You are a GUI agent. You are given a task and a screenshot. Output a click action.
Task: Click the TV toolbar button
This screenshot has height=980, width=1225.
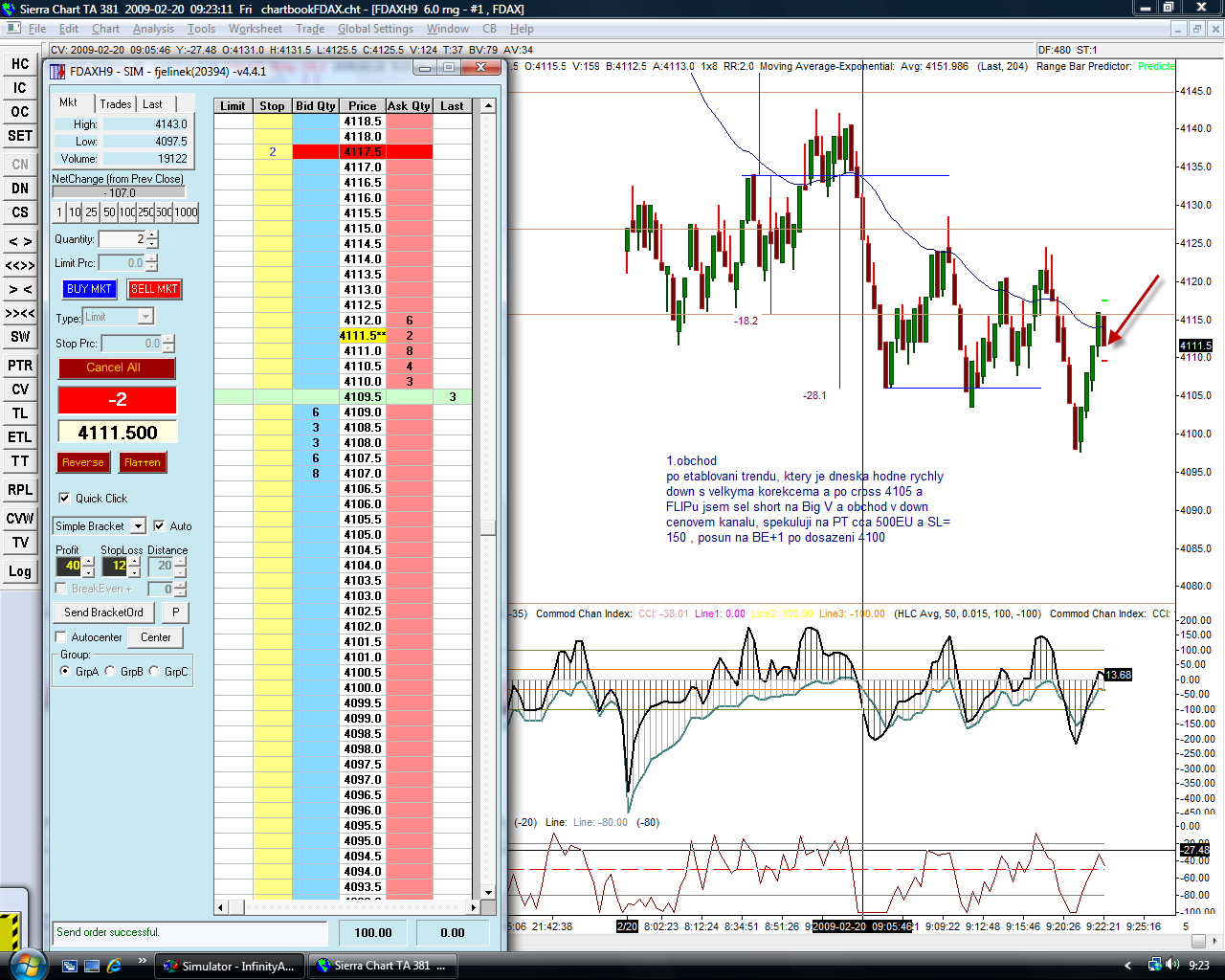(x=20, y=543)
